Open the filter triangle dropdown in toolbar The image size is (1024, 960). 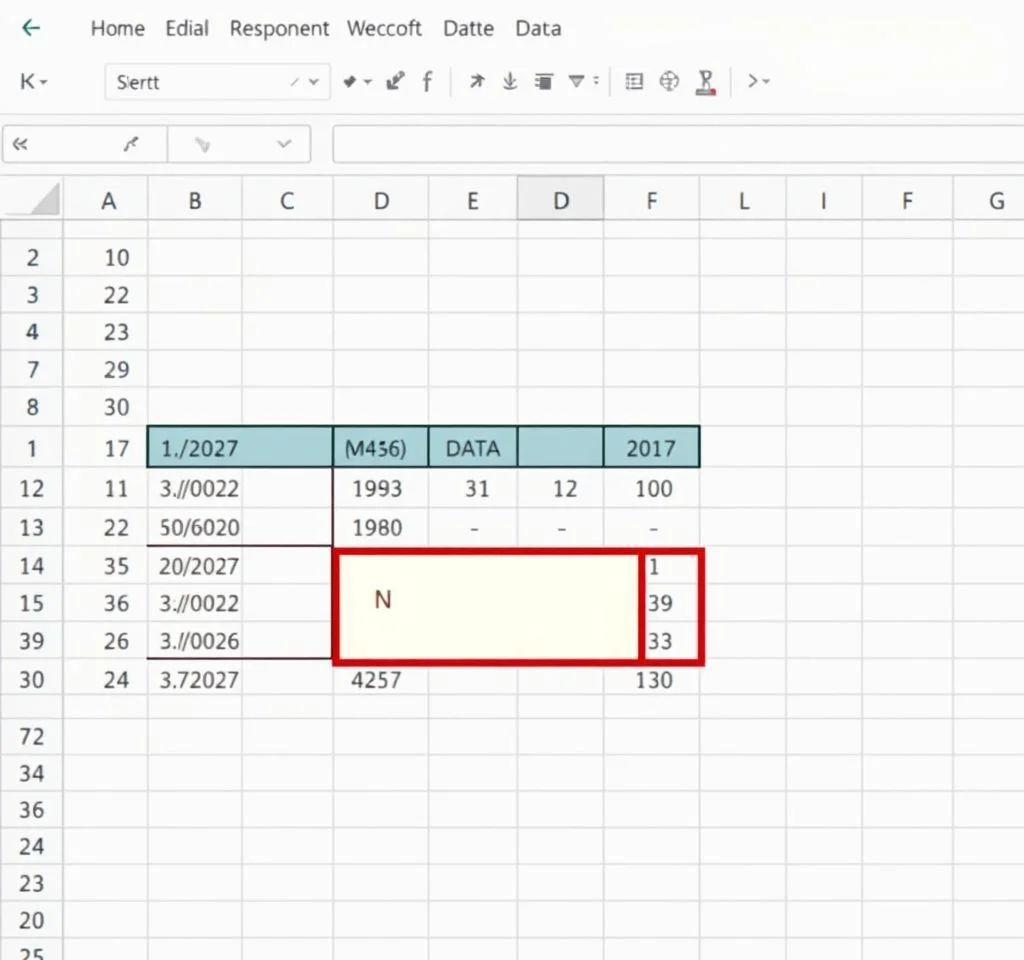(x=581, y=82)
